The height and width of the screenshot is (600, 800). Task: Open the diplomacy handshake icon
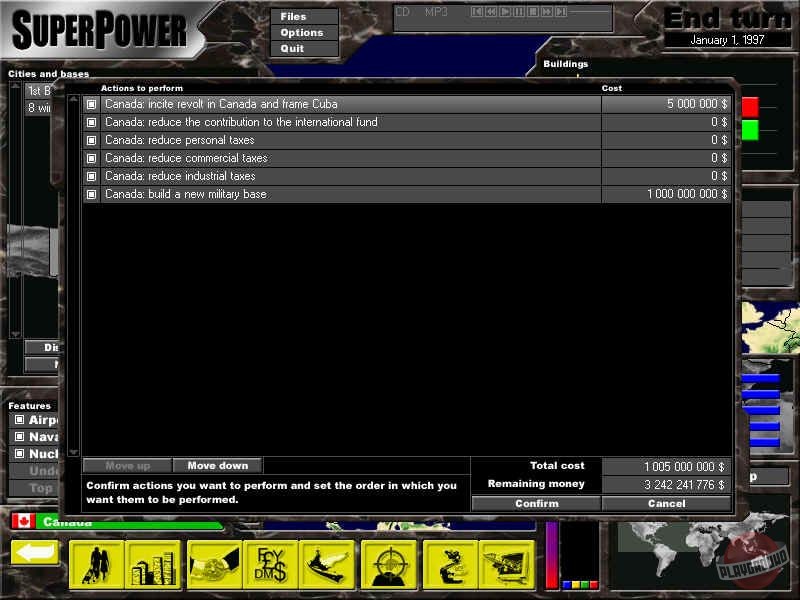214,564
